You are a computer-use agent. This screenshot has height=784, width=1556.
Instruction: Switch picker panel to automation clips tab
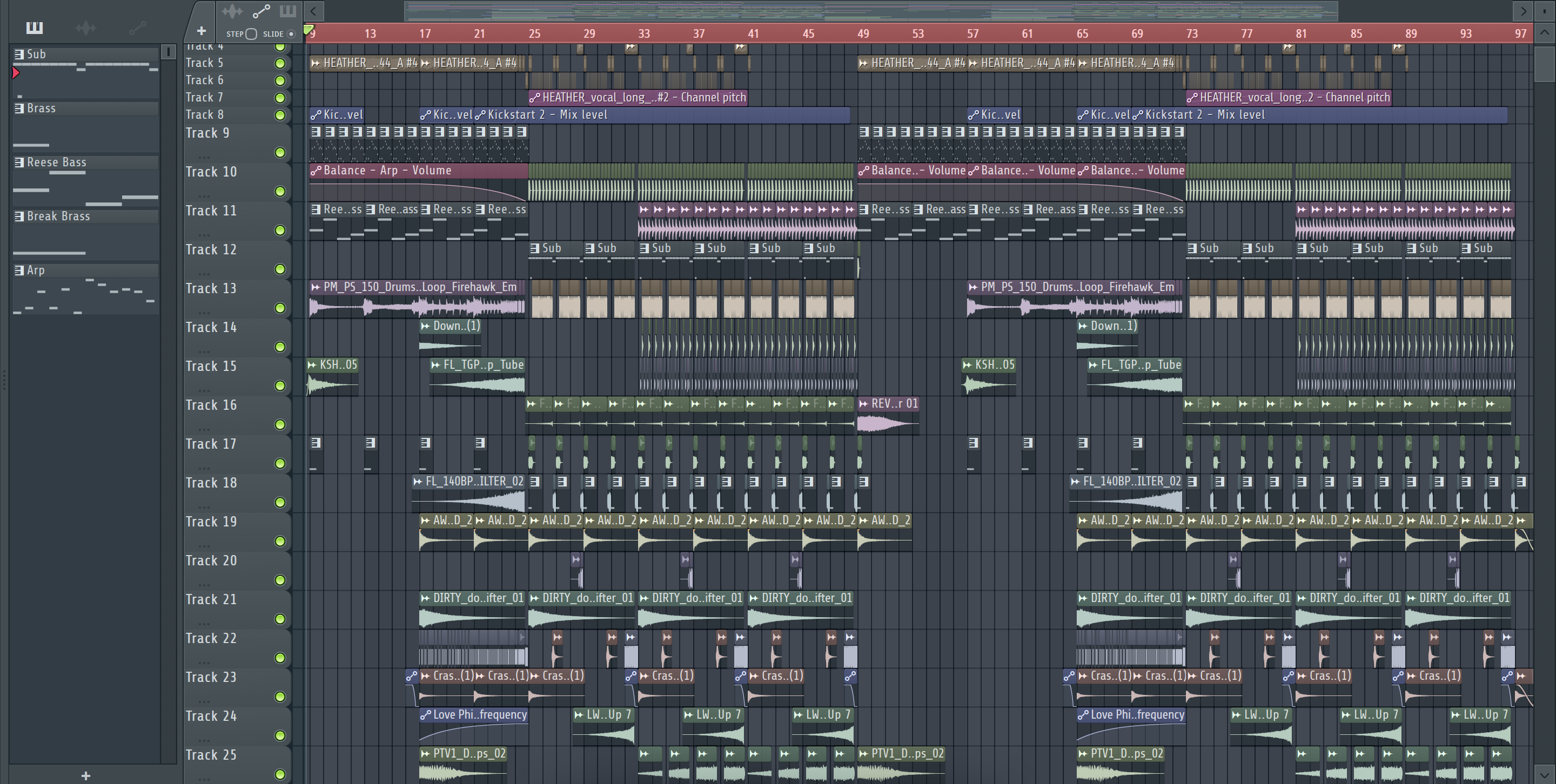[x=137, y=28]
